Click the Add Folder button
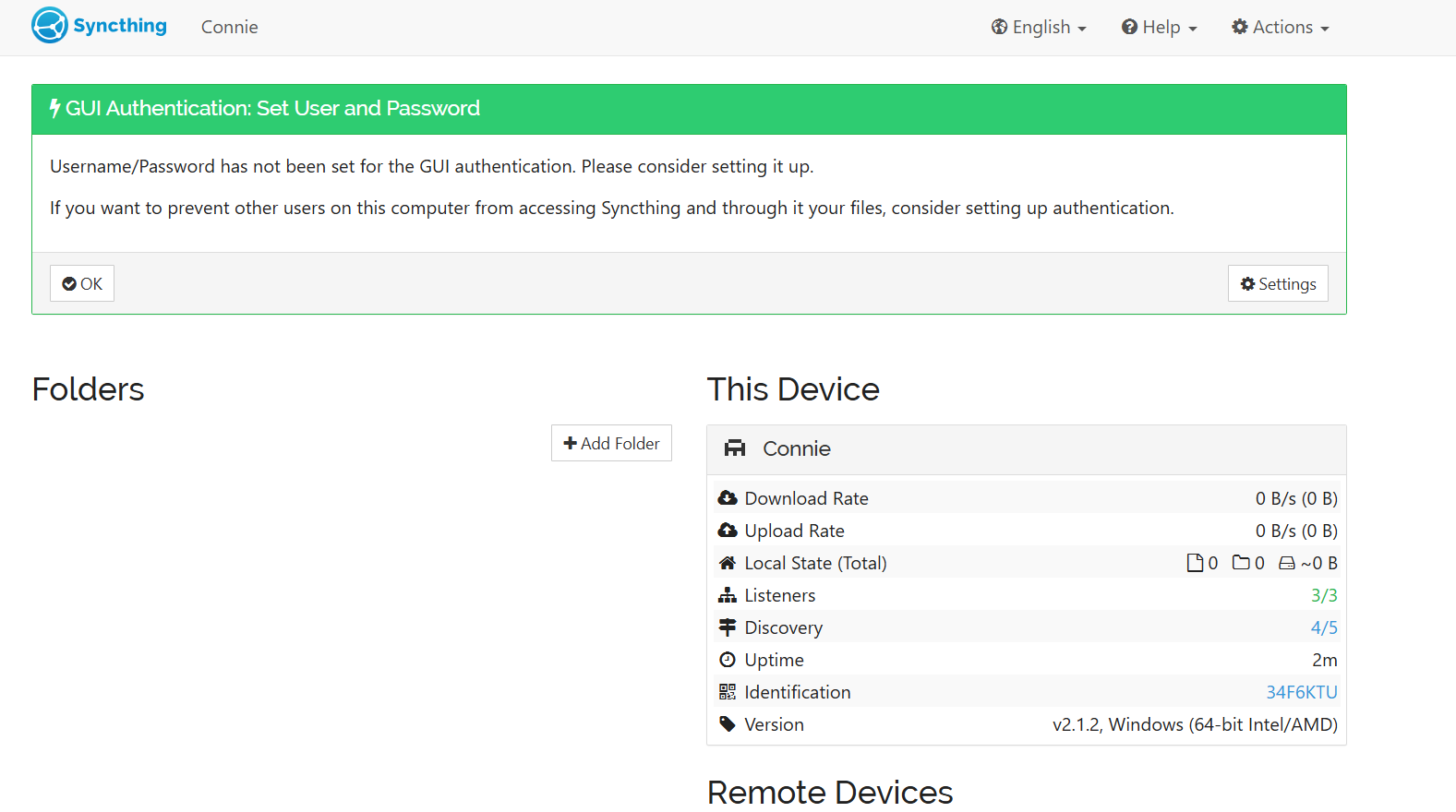 coord(611,443)
